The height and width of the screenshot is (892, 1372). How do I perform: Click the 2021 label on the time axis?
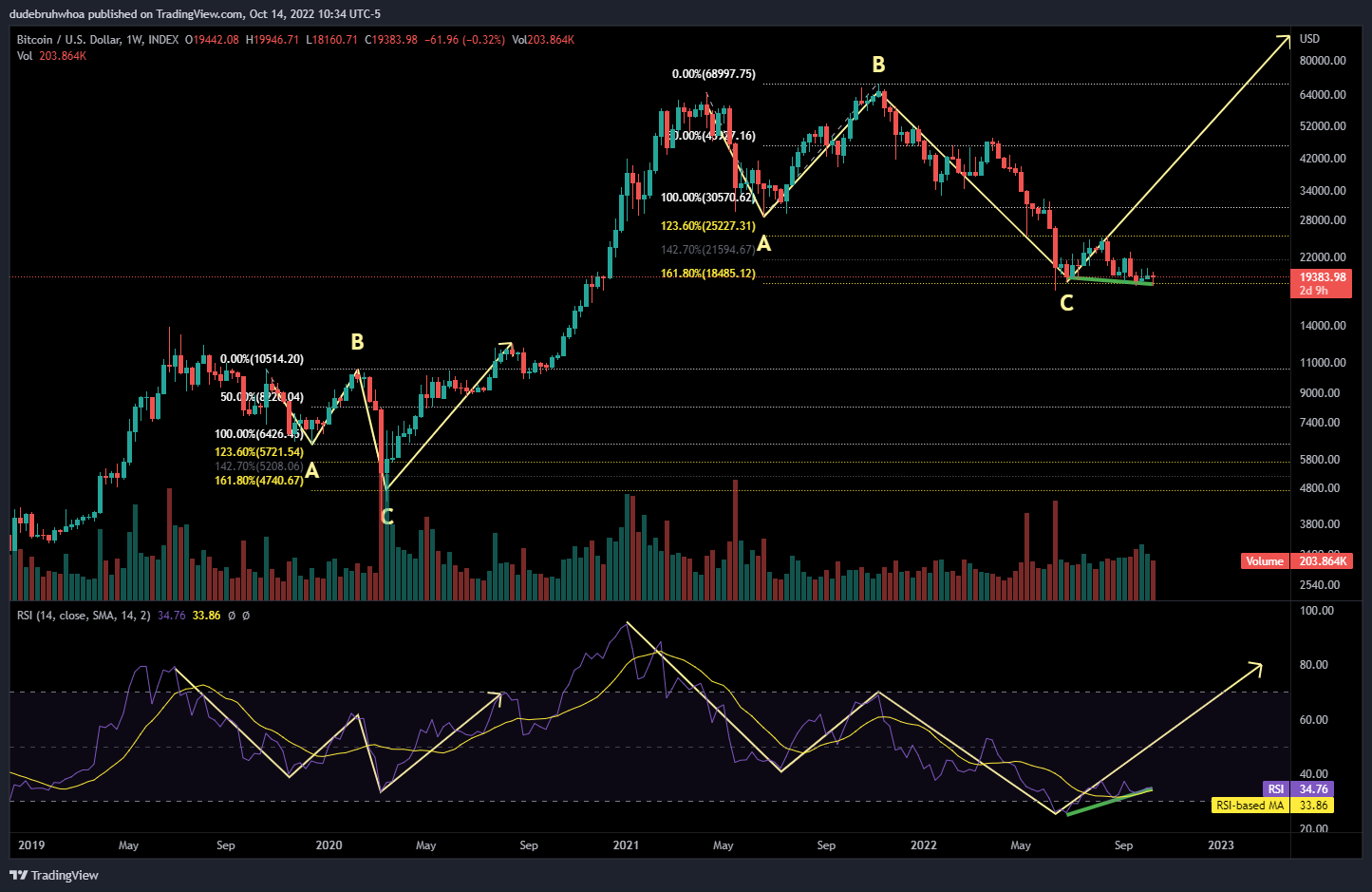[x=626, y=845]
